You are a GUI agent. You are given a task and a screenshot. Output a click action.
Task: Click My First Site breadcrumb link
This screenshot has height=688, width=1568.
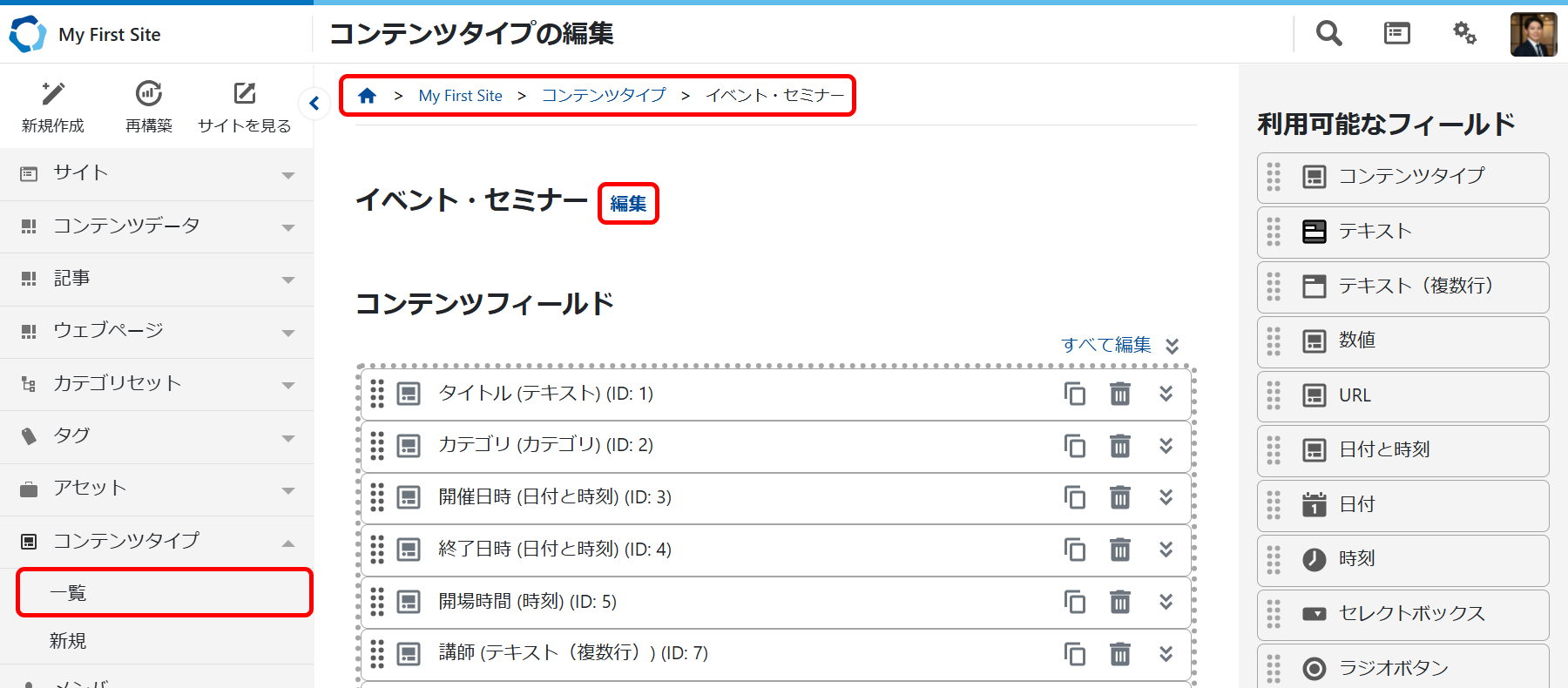tap(460, 96)
